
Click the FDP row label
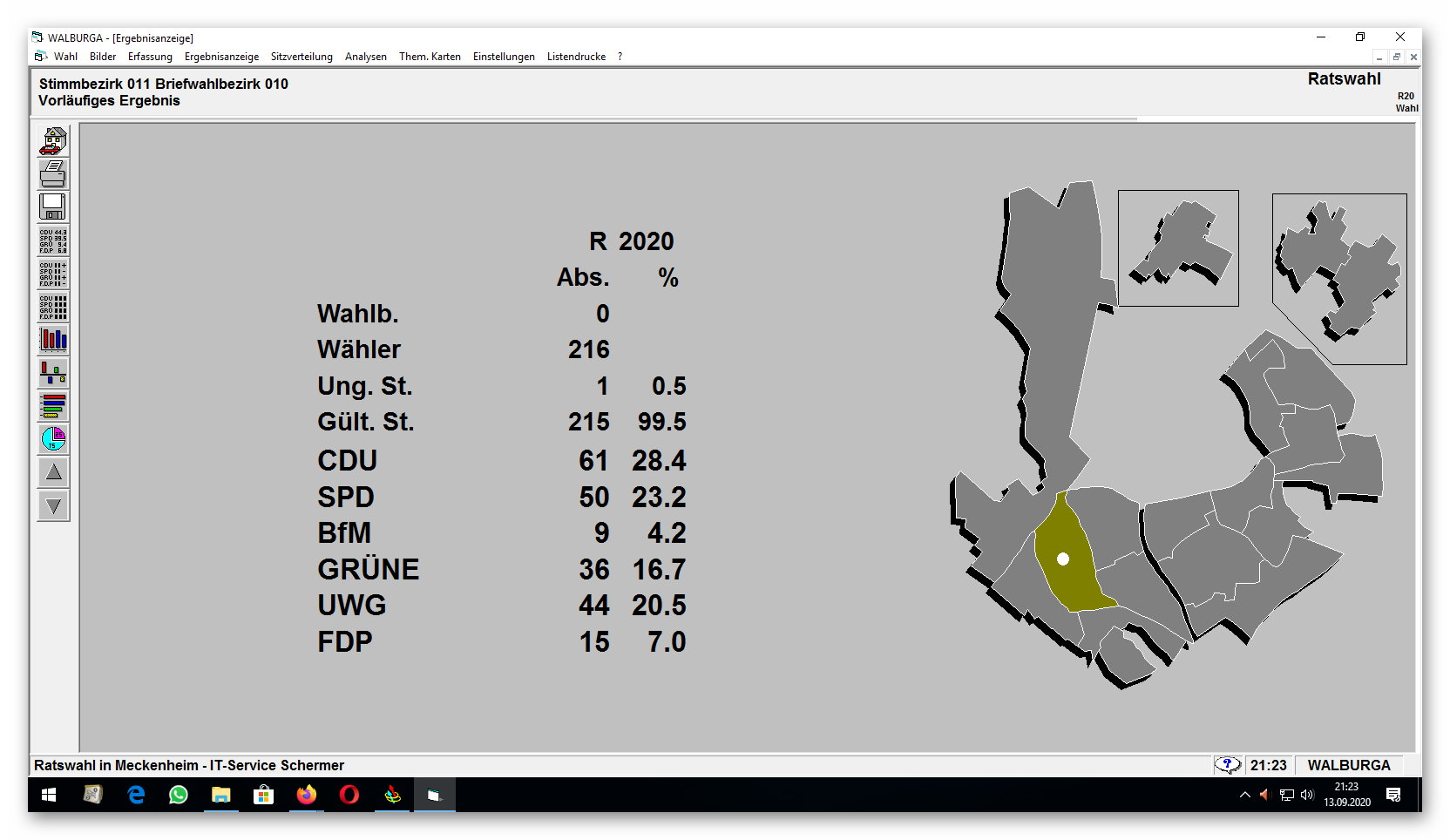tap(344, 642)
